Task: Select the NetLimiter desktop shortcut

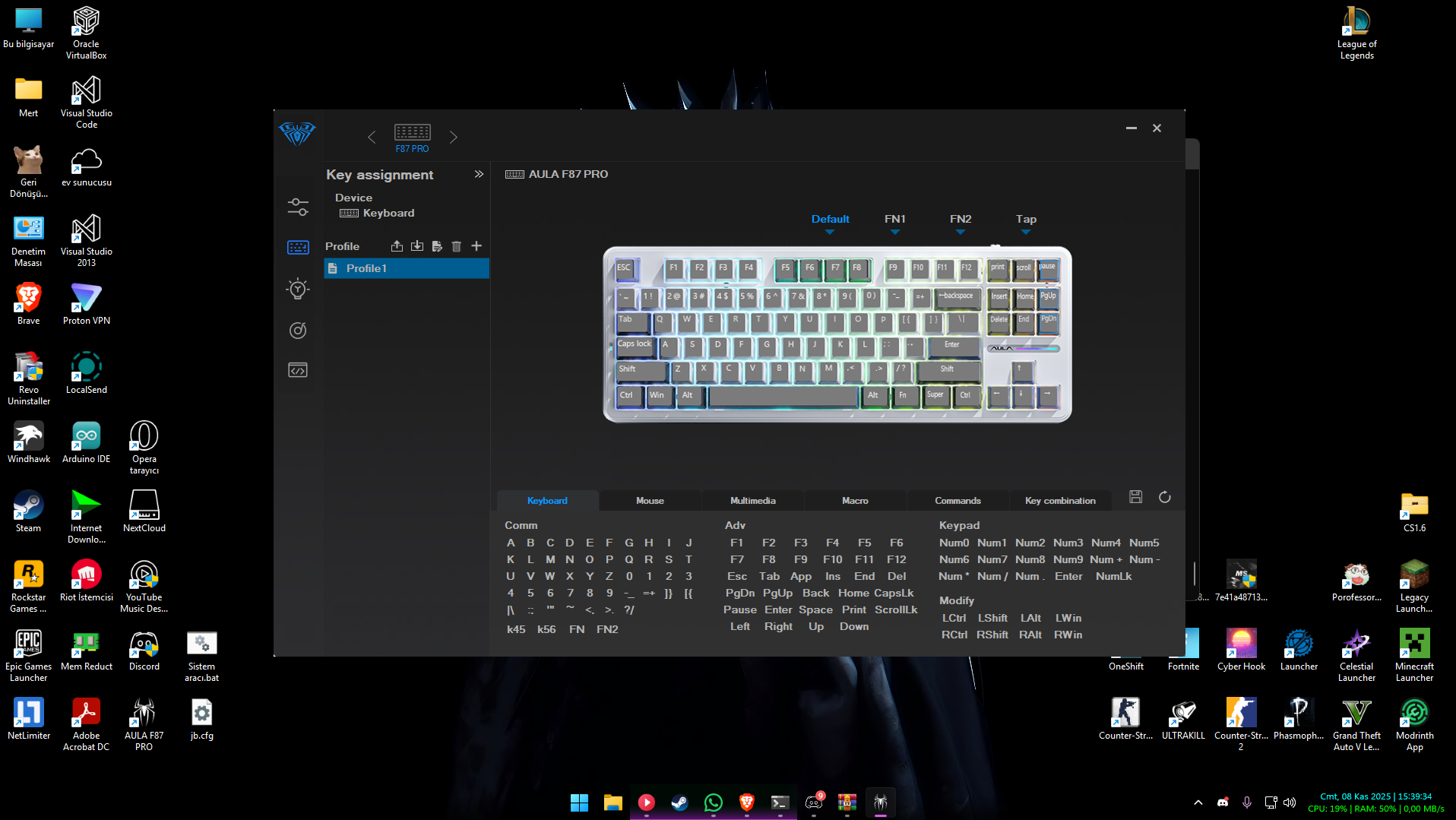Action: pos(28,719)
